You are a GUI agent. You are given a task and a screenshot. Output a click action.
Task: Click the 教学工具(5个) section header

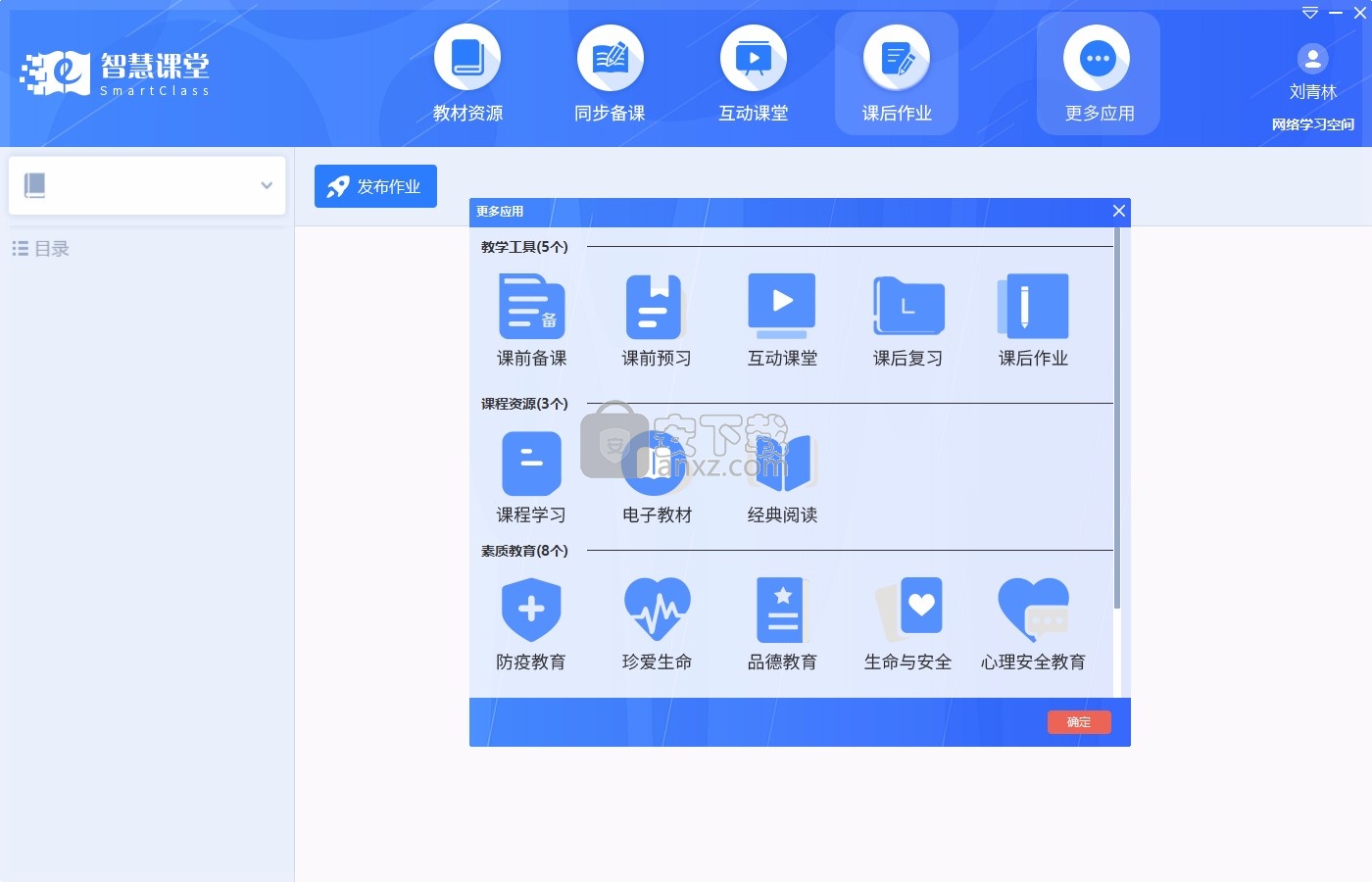(x=524, y=247)
